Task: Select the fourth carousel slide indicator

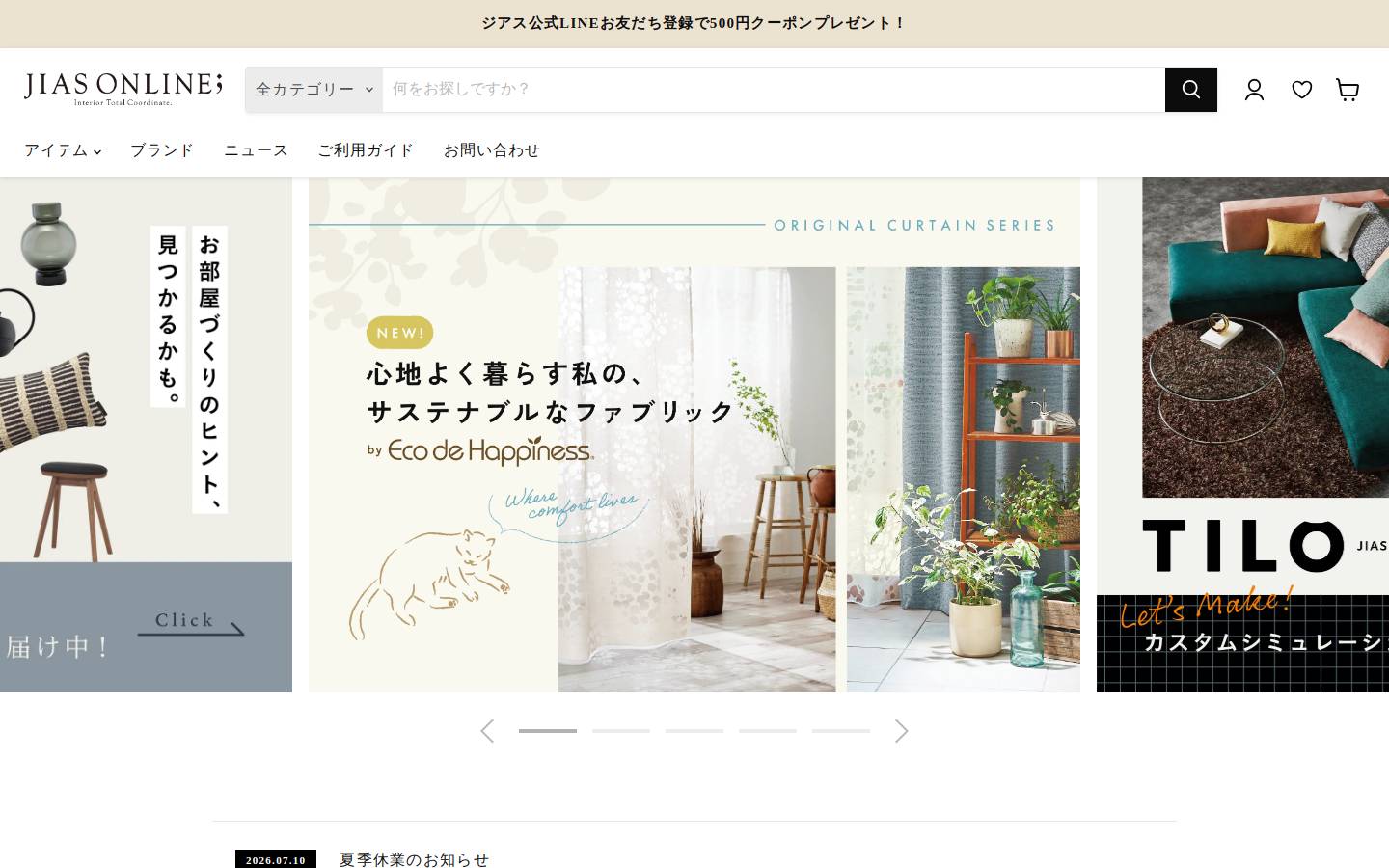Action: (768, 731)
